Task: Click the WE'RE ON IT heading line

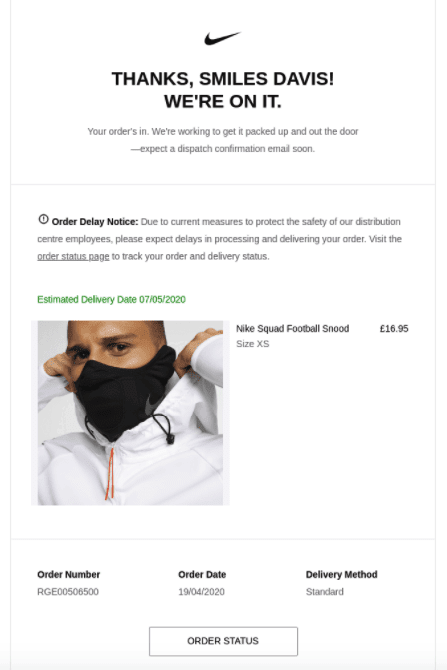Action: point(223,102)
